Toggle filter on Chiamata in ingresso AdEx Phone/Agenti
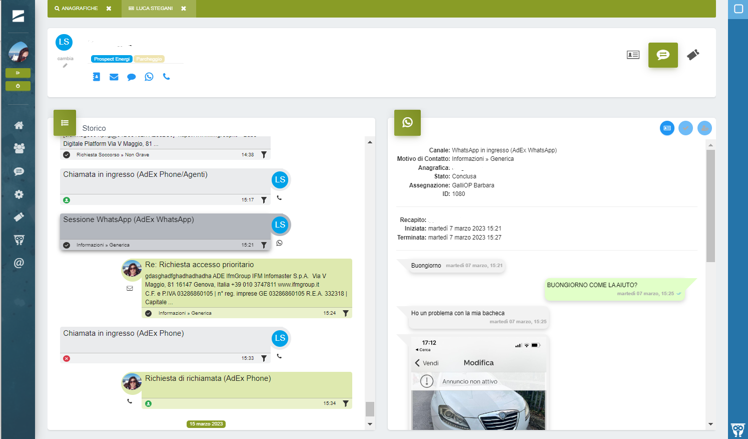 click(x=264, y=200)
